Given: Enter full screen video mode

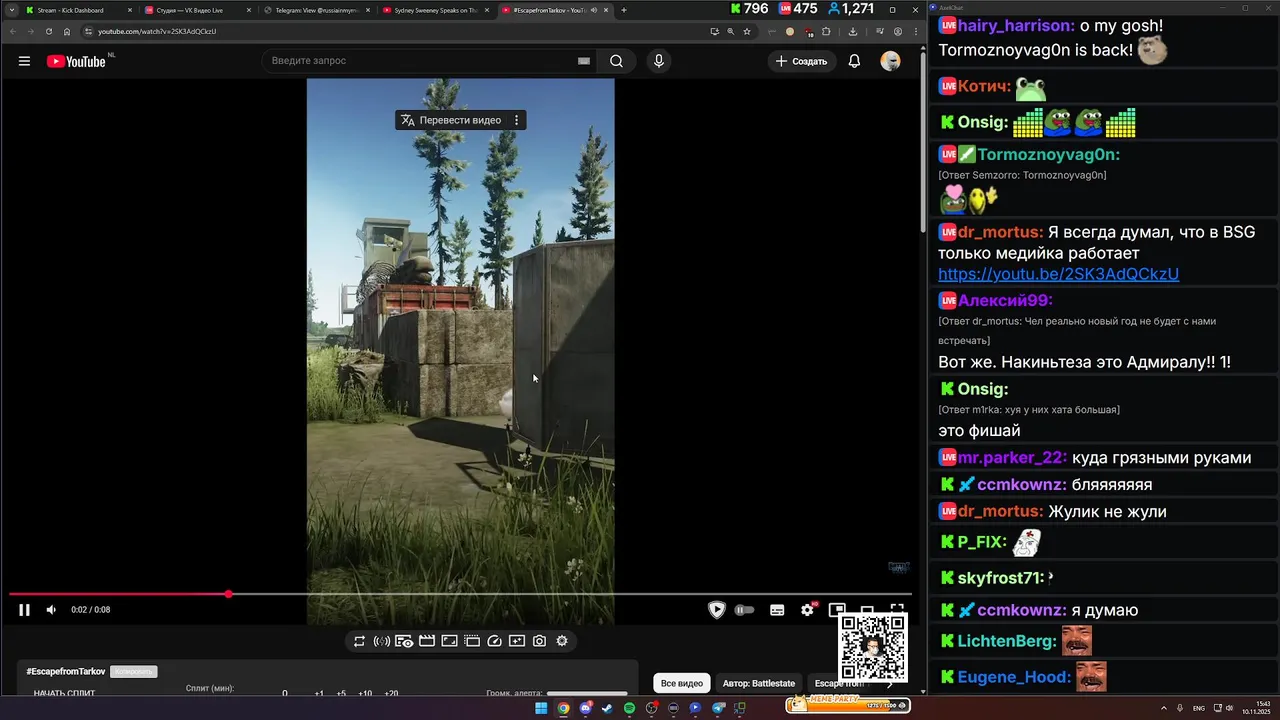Looking at the screenshot, I should [897, 610].
